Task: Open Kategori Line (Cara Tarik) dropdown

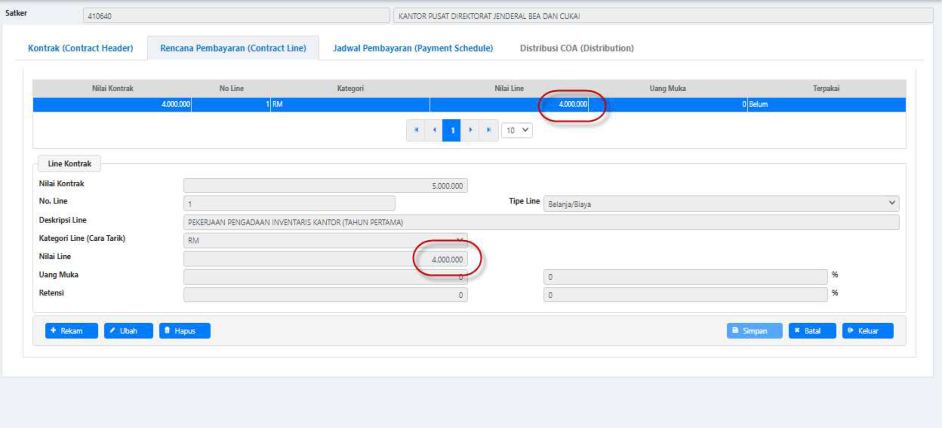Action: tap(325, 240)
